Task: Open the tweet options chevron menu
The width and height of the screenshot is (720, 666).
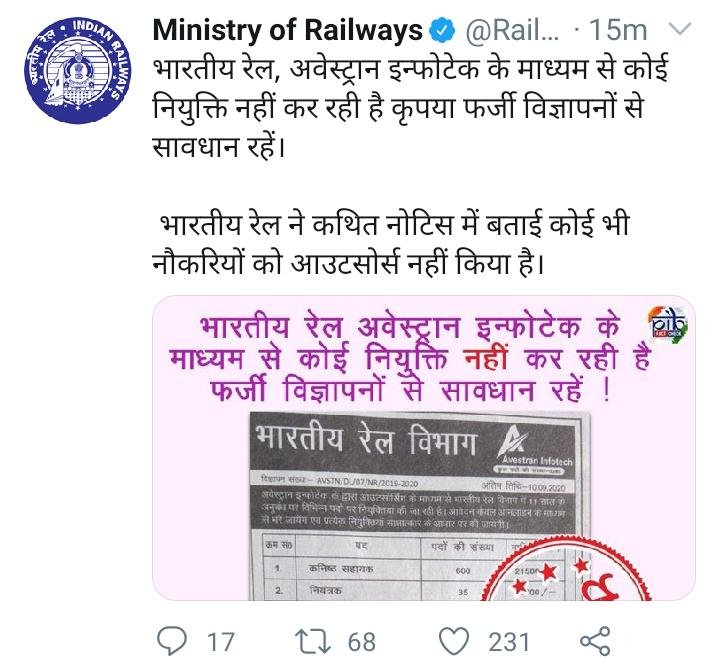Action: [681, 30]
